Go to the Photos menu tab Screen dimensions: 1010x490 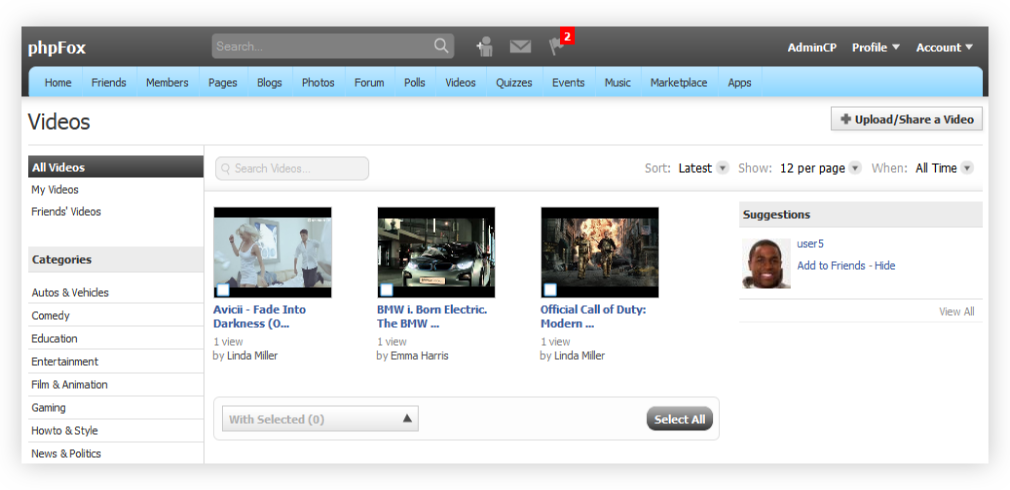click(318, 83)
